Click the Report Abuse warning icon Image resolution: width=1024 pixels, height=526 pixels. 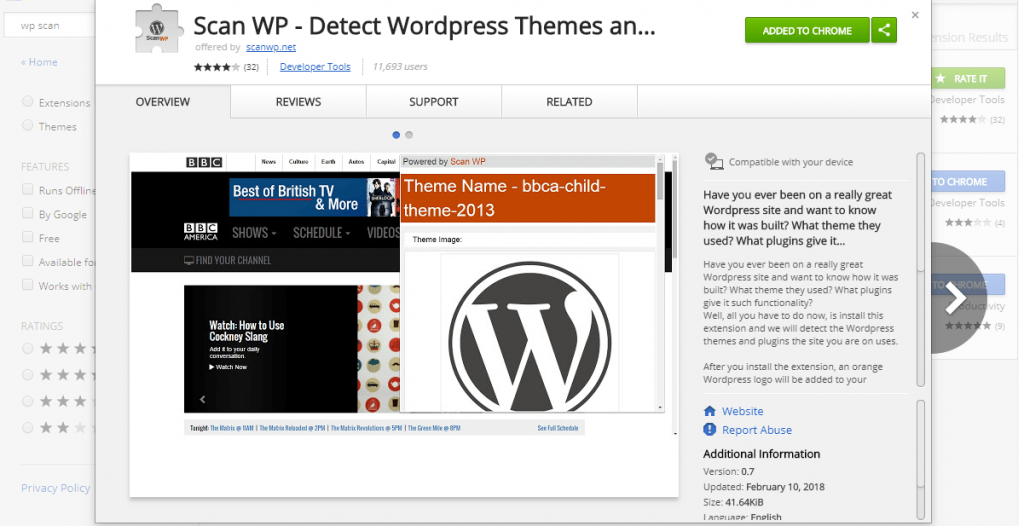[710, 429]
